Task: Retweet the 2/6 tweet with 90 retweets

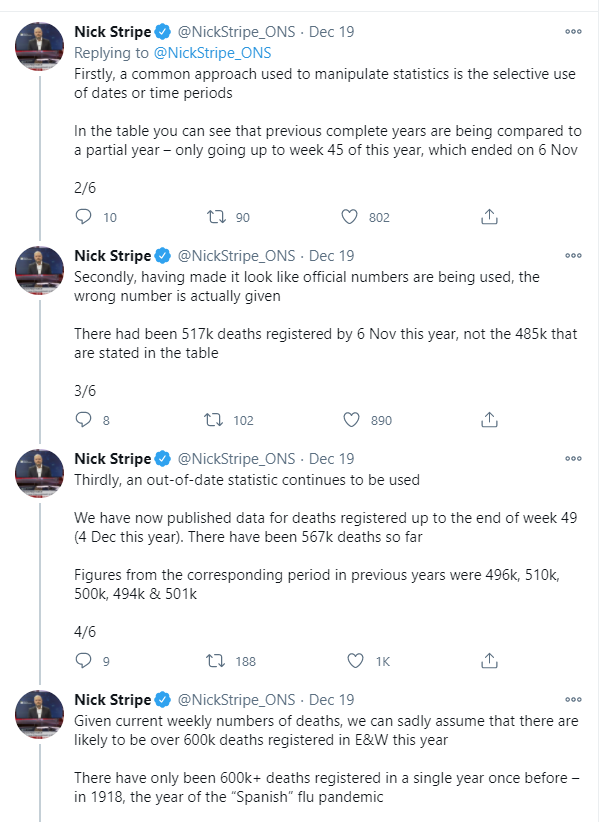Action: click(214, 217)
